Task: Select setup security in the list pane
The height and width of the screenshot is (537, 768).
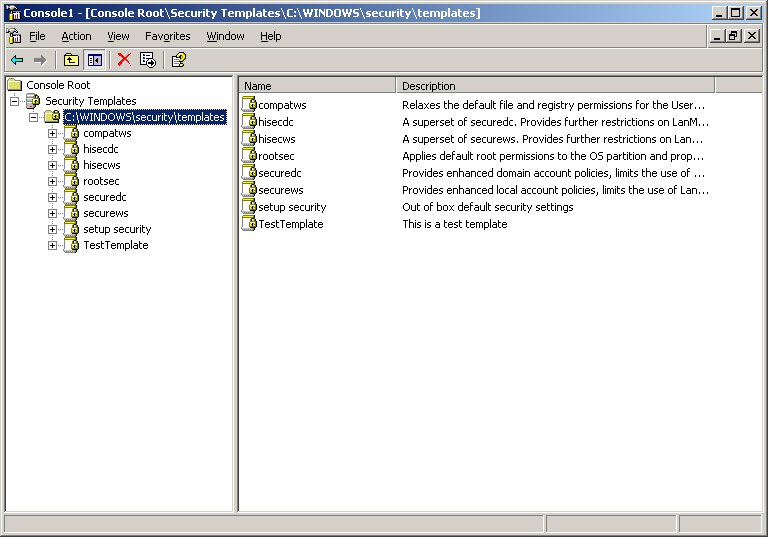Action: [x=291, y=207]
